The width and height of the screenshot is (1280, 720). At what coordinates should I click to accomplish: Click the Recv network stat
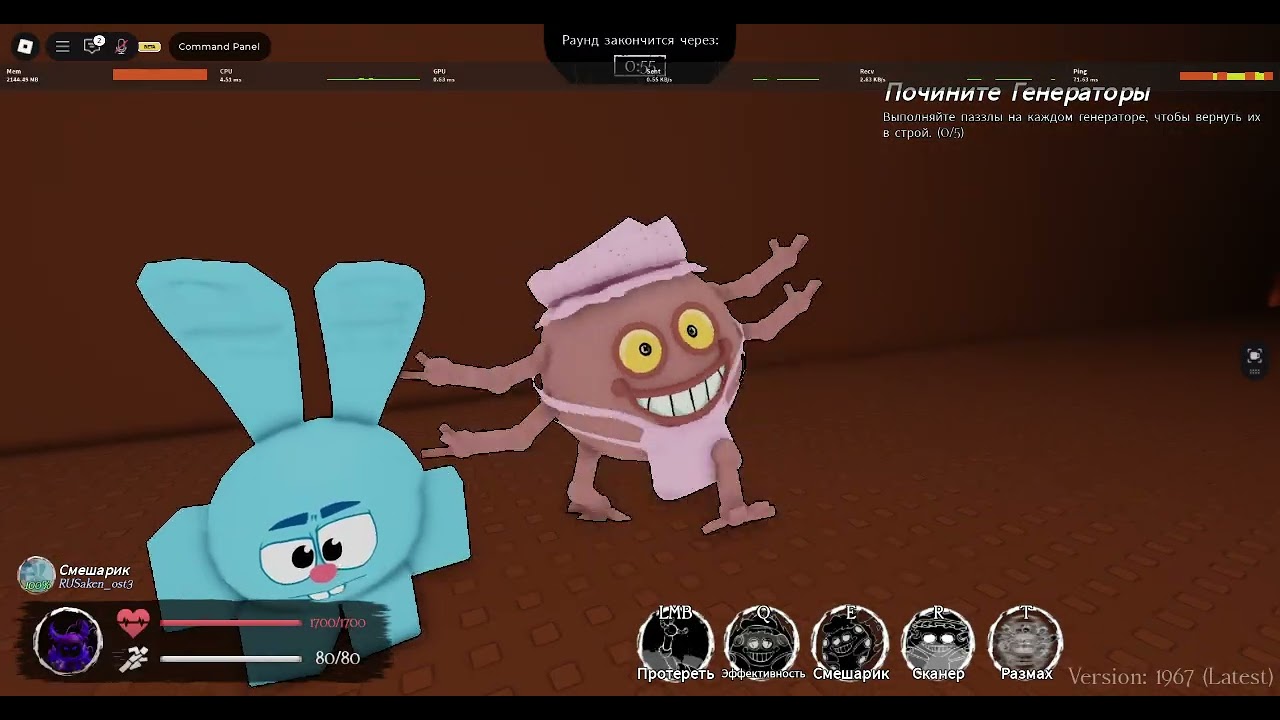click(x=872, y=75)
